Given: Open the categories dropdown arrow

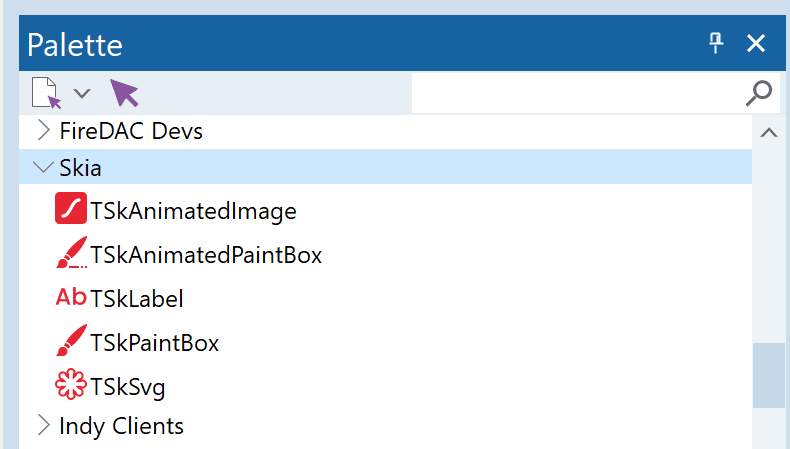Looking at the screenshot, I should click(82, 93).
